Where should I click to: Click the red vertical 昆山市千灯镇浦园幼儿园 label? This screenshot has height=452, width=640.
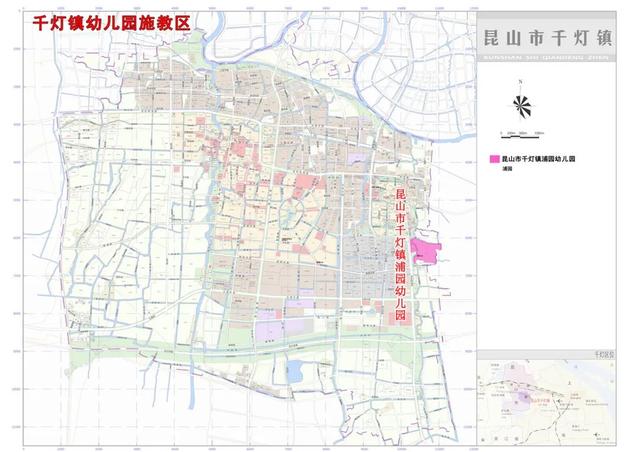pyautogui.click(x=400, y=252)
